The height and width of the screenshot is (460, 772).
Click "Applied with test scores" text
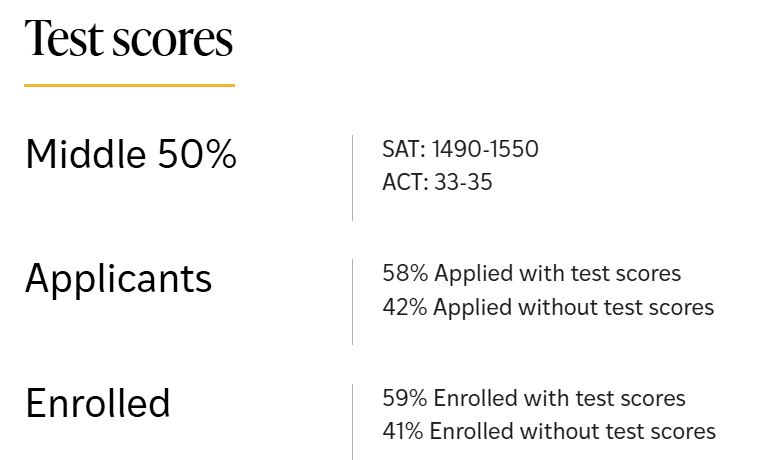coord(557,274)
